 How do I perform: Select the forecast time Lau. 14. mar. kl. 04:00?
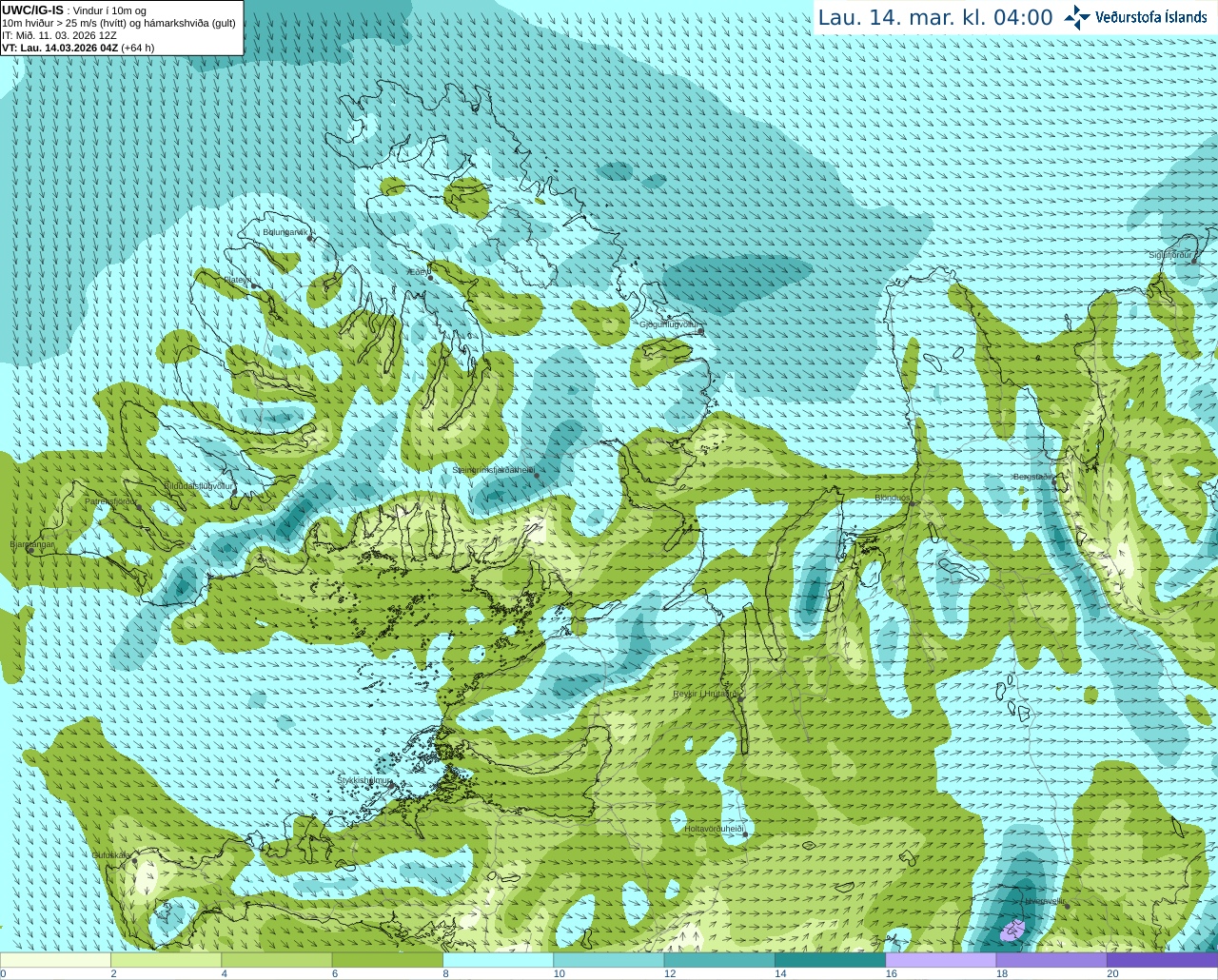pos(935,18)
